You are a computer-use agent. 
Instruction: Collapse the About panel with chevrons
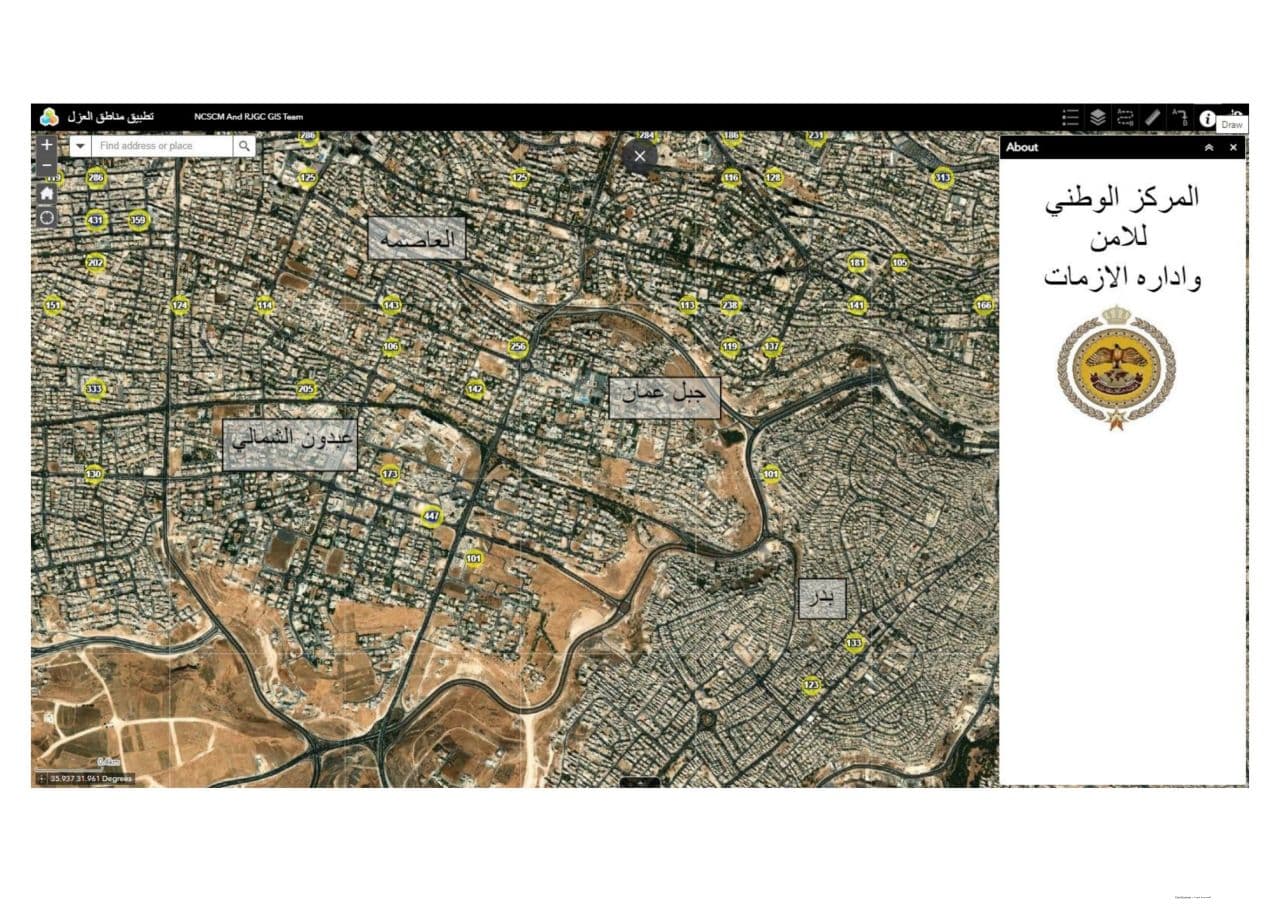pyautogui.click(x=1208, y=147)
